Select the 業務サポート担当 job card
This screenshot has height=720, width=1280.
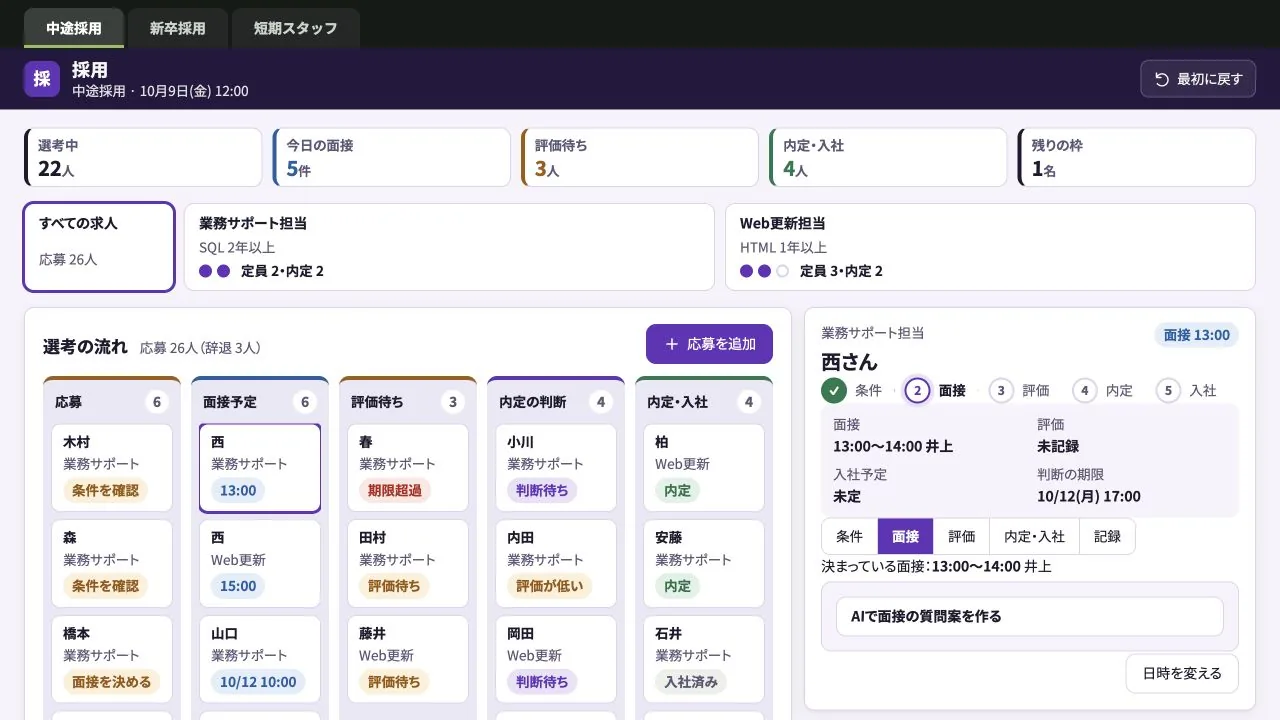click(x=449, y=247)
